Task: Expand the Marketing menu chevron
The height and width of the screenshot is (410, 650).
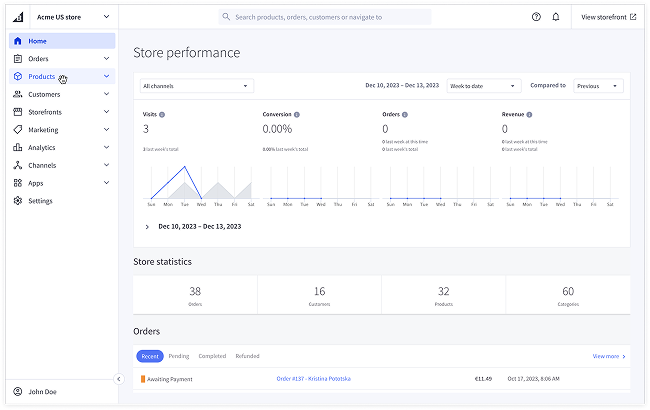Action: coord(107,130)
